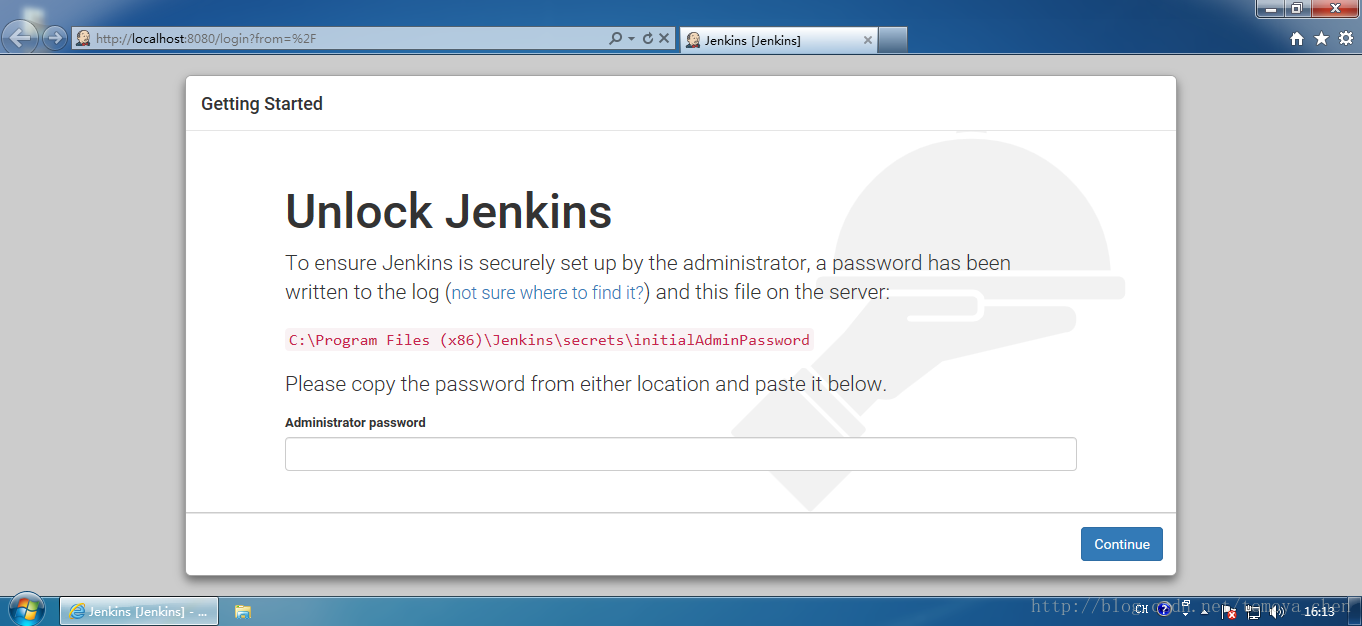Click the CH language indicator in tray

point(1141,610)
